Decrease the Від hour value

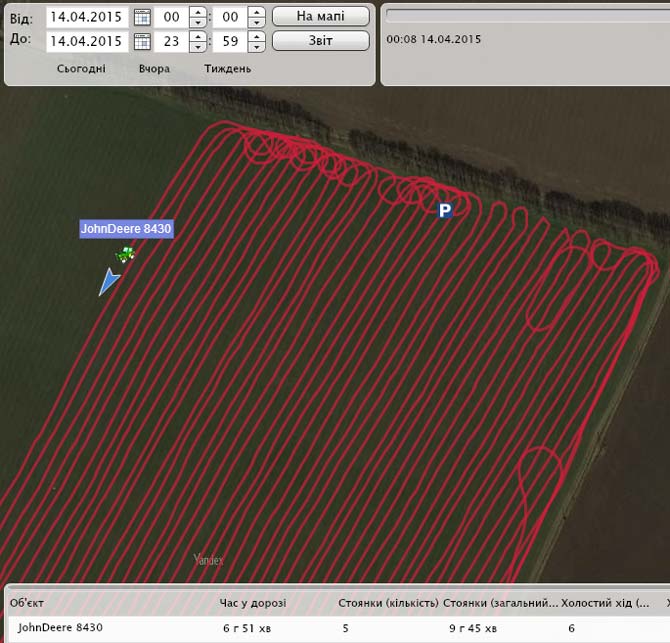coord(198,22)
